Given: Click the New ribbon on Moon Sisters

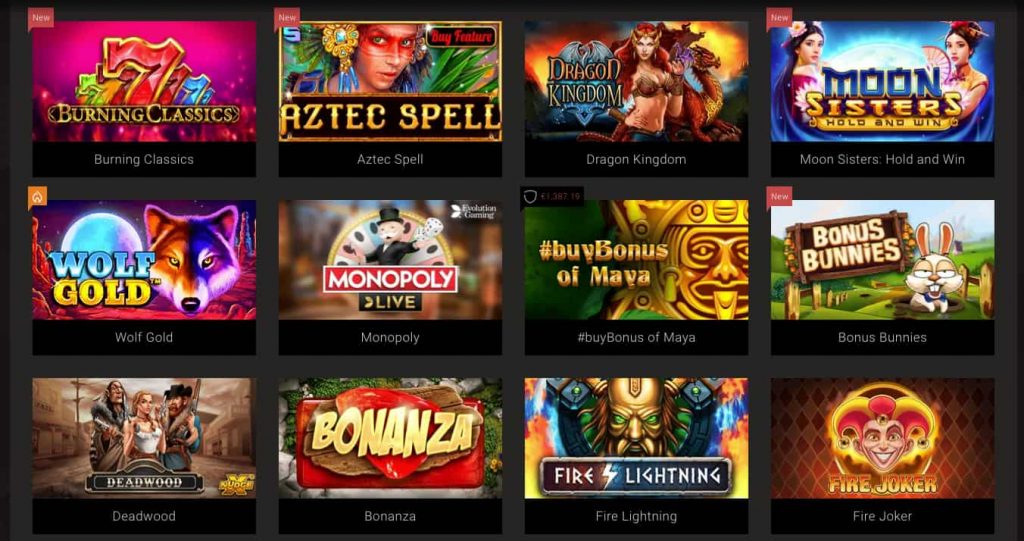Looking at the screenshot, I should [779, 18].
